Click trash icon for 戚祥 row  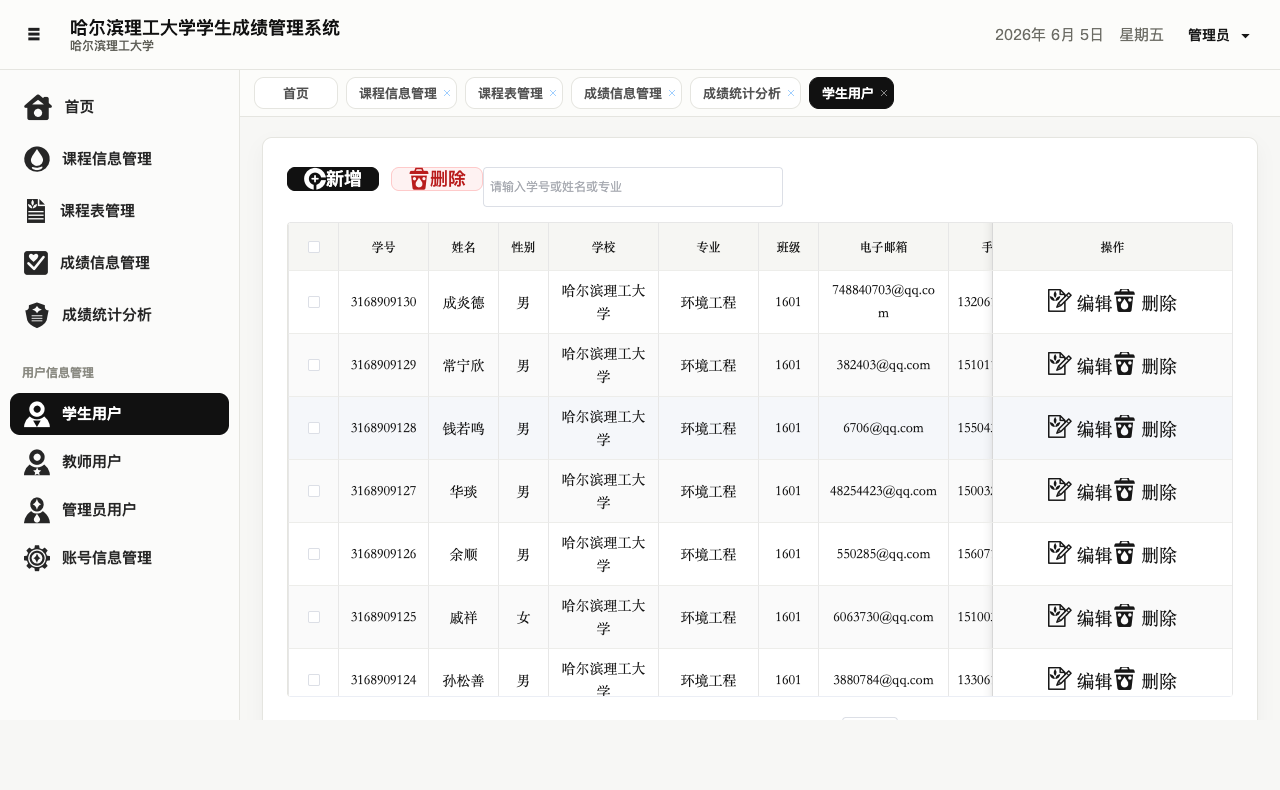pos(1125,616)
